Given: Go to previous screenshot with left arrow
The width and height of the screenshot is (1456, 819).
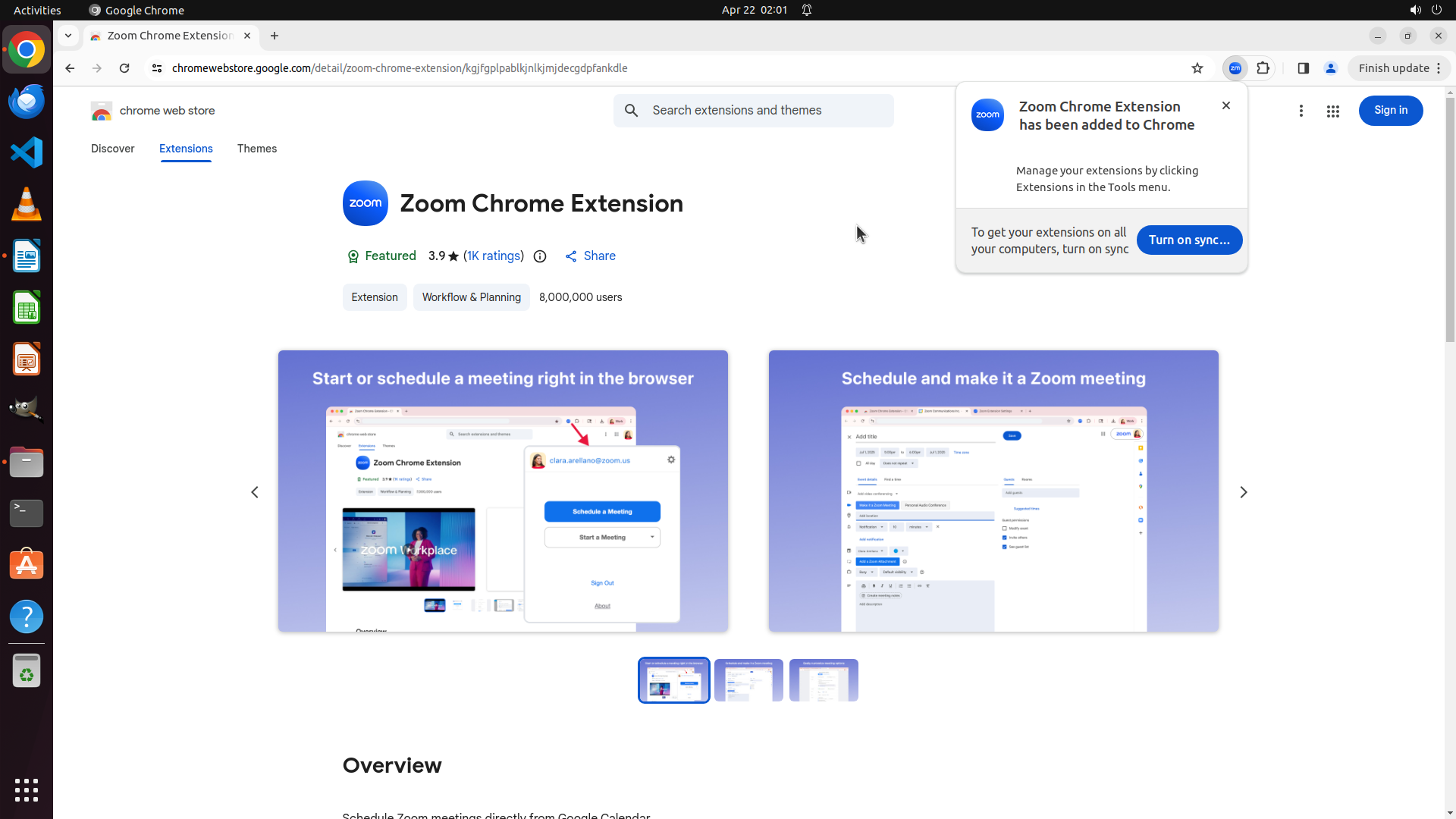Looking at the screenshot, I should (x=255, y=492).
